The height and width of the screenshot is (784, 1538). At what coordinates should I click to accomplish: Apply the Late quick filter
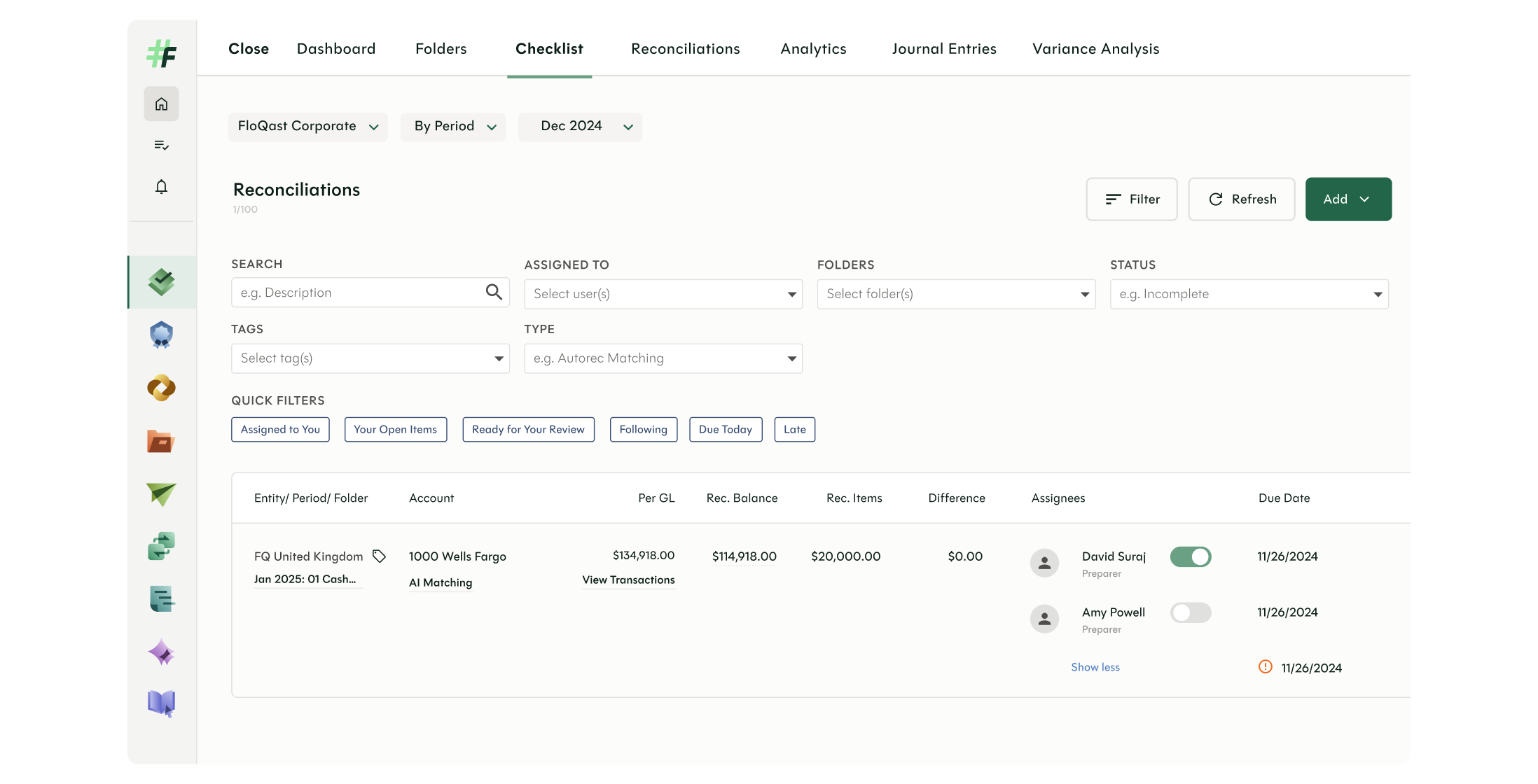point(795,430)
